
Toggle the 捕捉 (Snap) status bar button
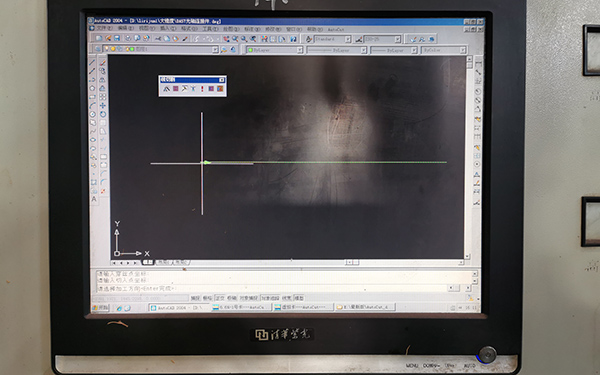click(195, 298)
